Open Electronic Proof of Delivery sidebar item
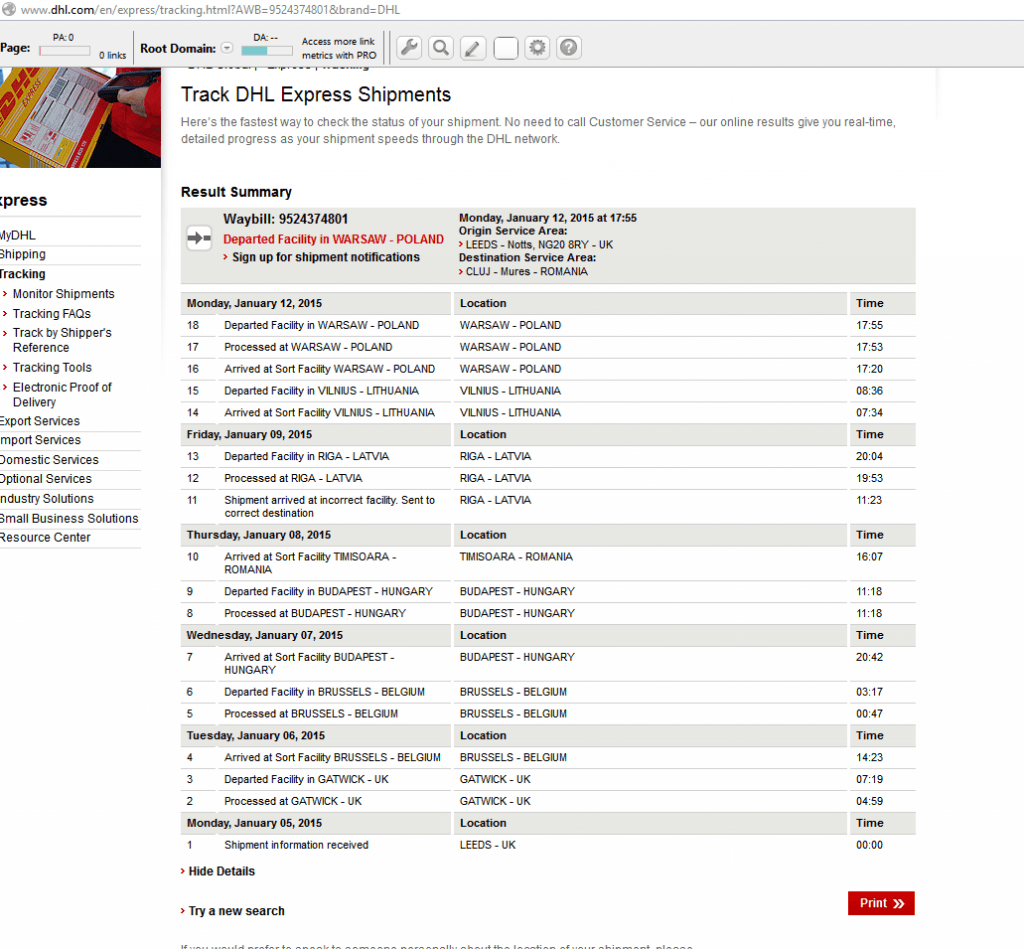This screenshot has width=1024, height=949. (x=62, y=394)
